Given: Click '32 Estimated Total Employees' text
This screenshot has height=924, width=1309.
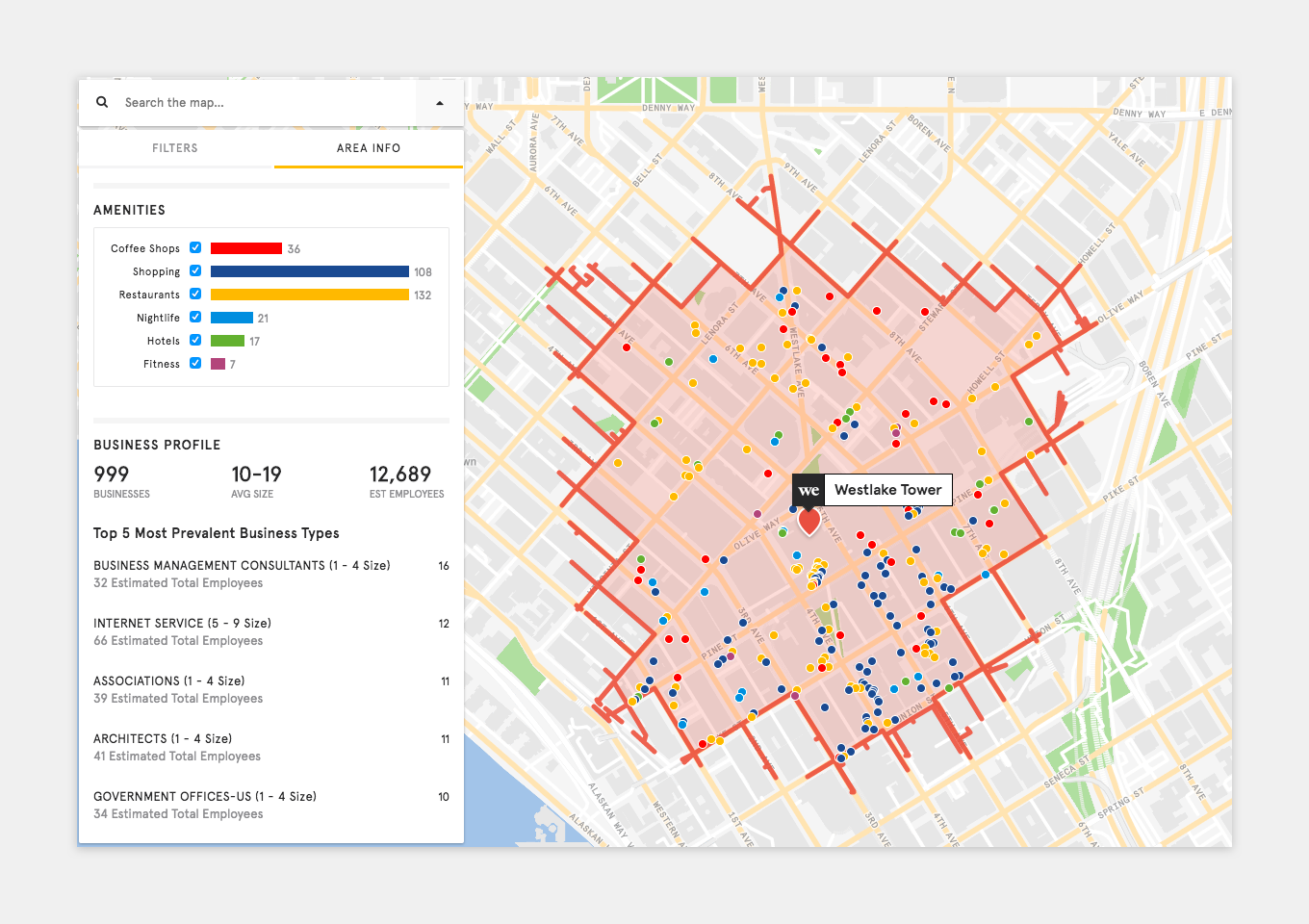Looking at the screenshot, I should click(178, 583).
